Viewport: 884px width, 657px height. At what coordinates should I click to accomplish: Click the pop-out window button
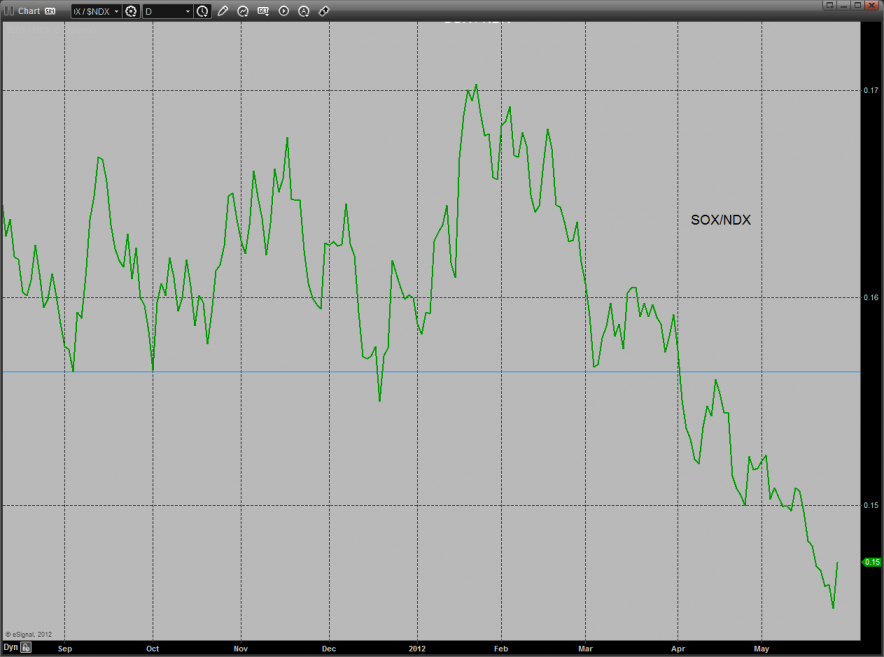830,5
